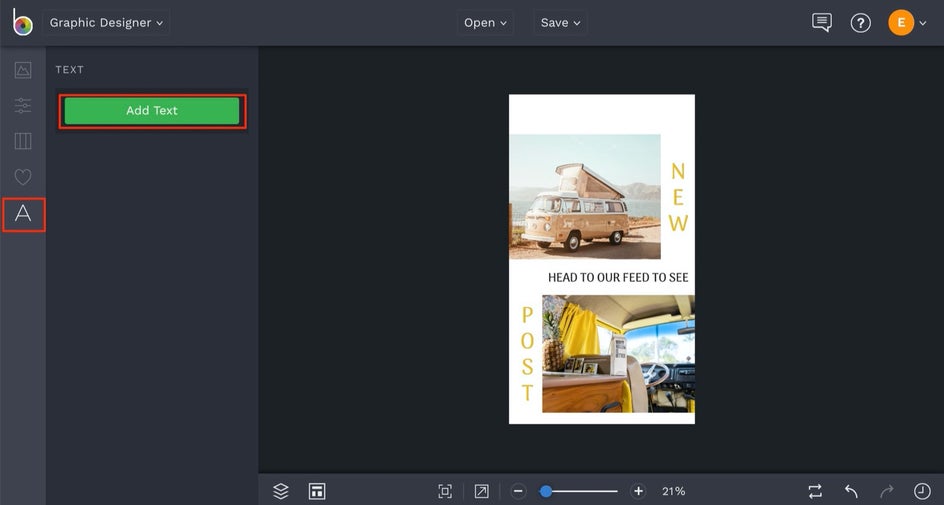944x505 pixels.
Task: Click the green Add Text button
Action: pyautogui.click(x=152, y=111)
